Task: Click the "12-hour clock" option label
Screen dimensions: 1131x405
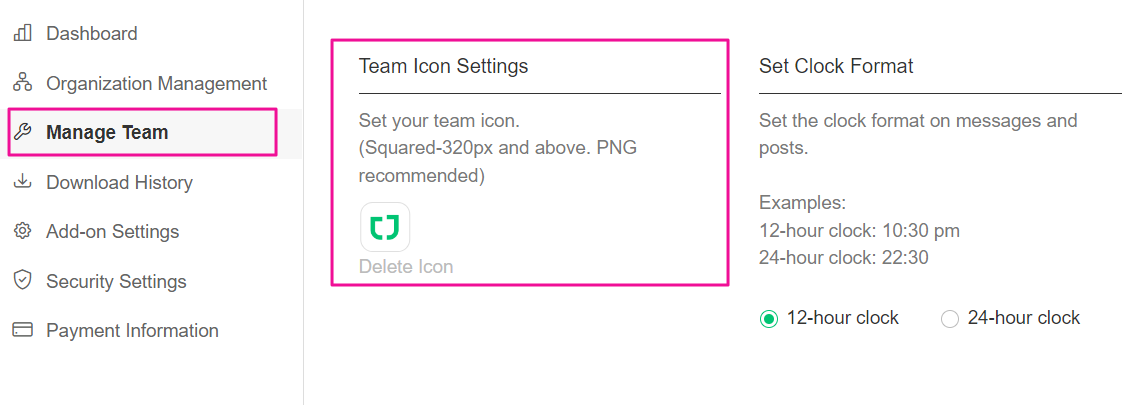Action: pos(842,318)
